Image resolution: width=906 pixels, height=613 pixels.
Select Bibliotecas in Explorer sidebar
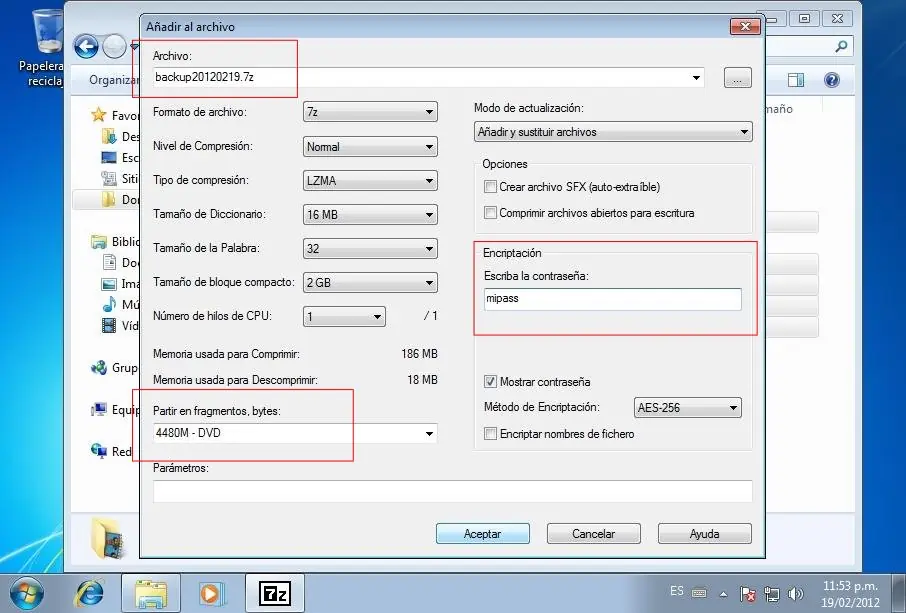(115, 242)
